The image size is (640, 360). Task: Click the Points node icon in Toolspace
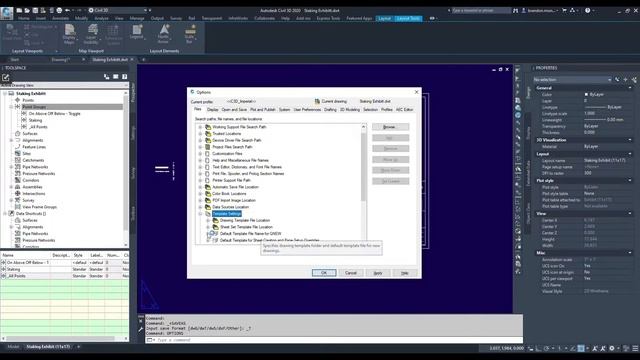coord(18,100)
